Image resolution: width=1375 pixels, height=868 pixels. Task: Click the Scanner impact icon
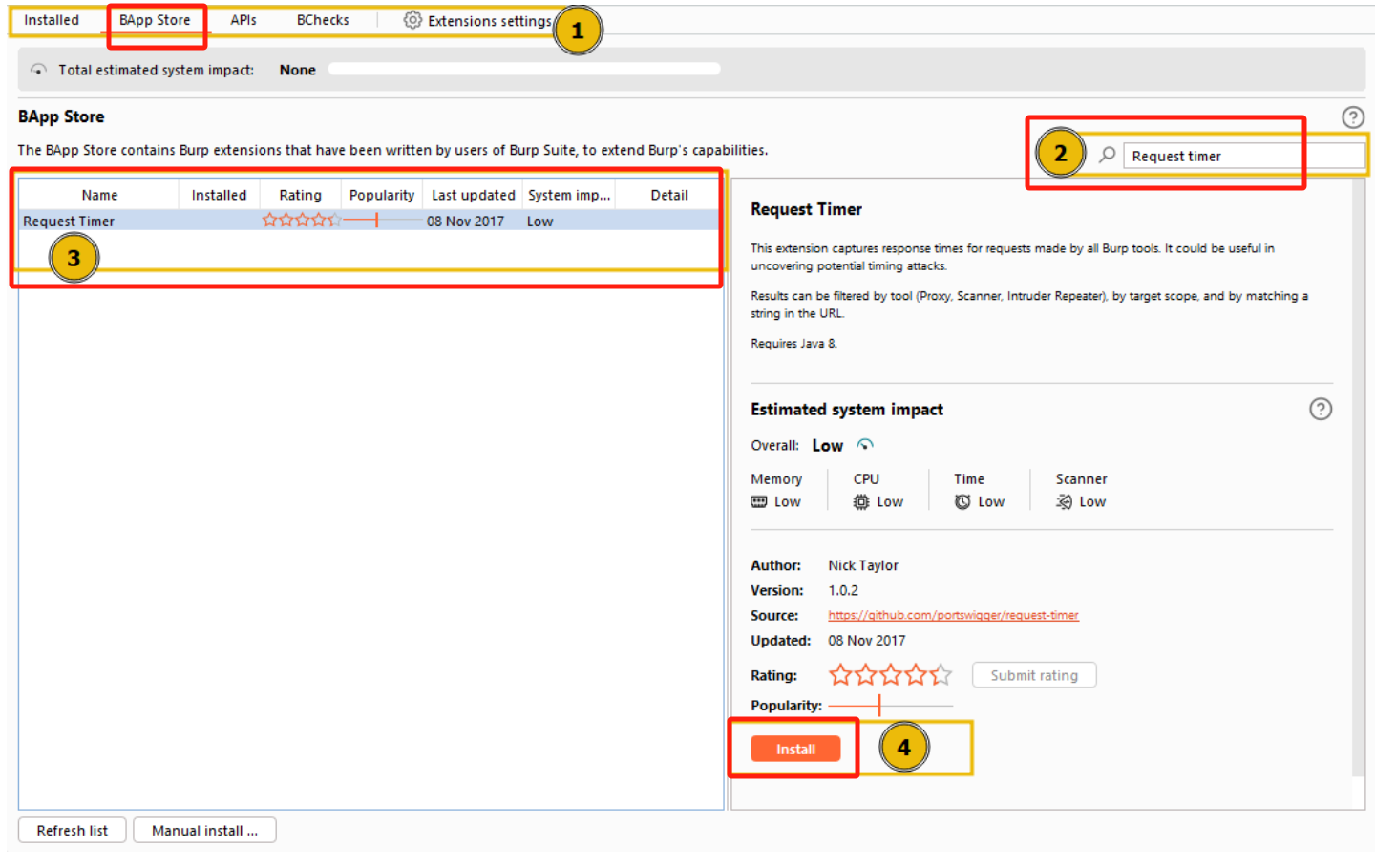point(1064,502)
